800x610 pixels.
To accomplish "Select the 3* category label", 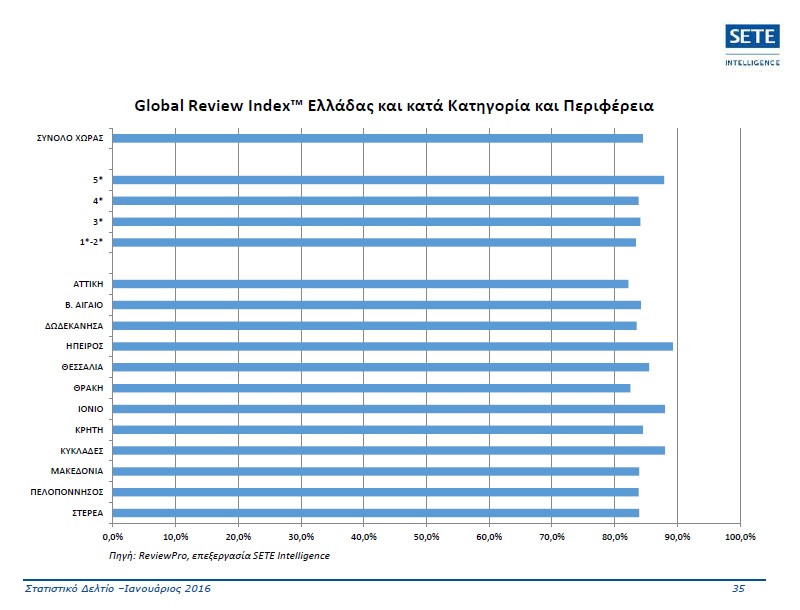I will (97, 222).
